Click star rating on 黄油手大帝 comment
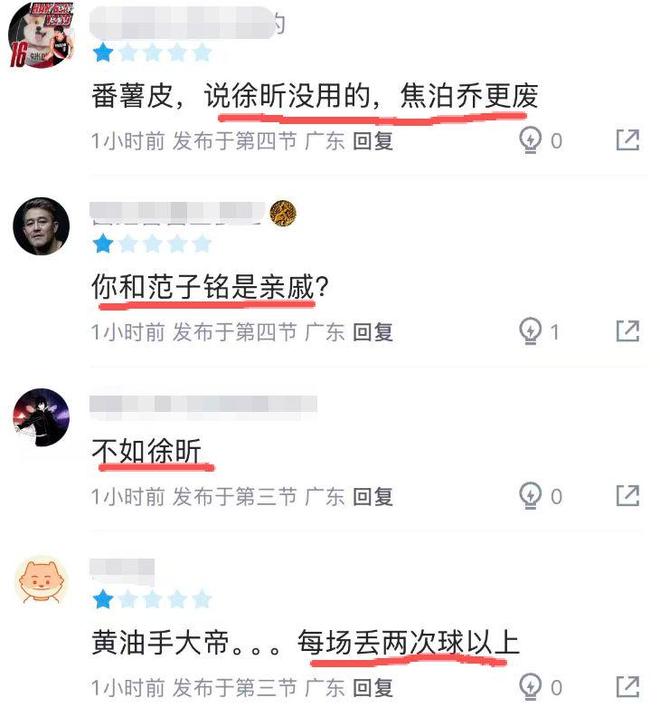Screen dimensions: 660x717 point(152,599)
